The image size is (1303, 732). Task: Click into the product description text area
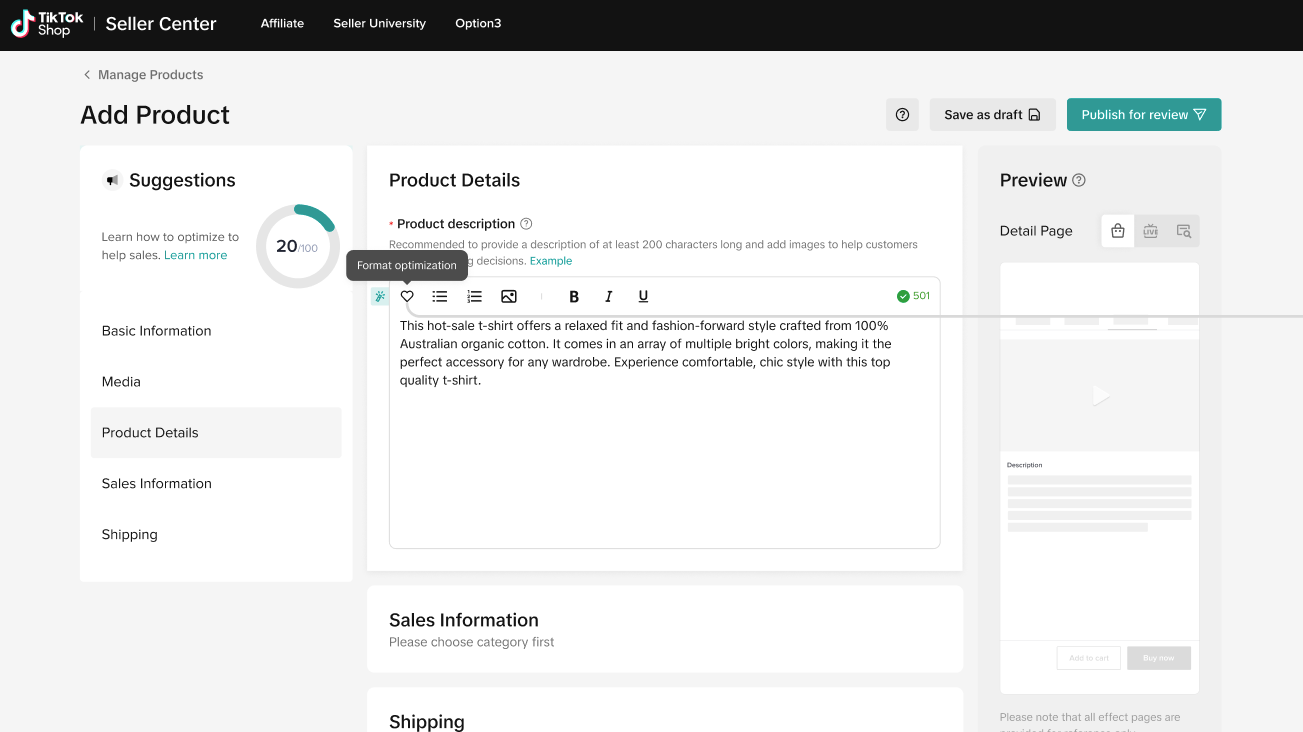[664, 460]
